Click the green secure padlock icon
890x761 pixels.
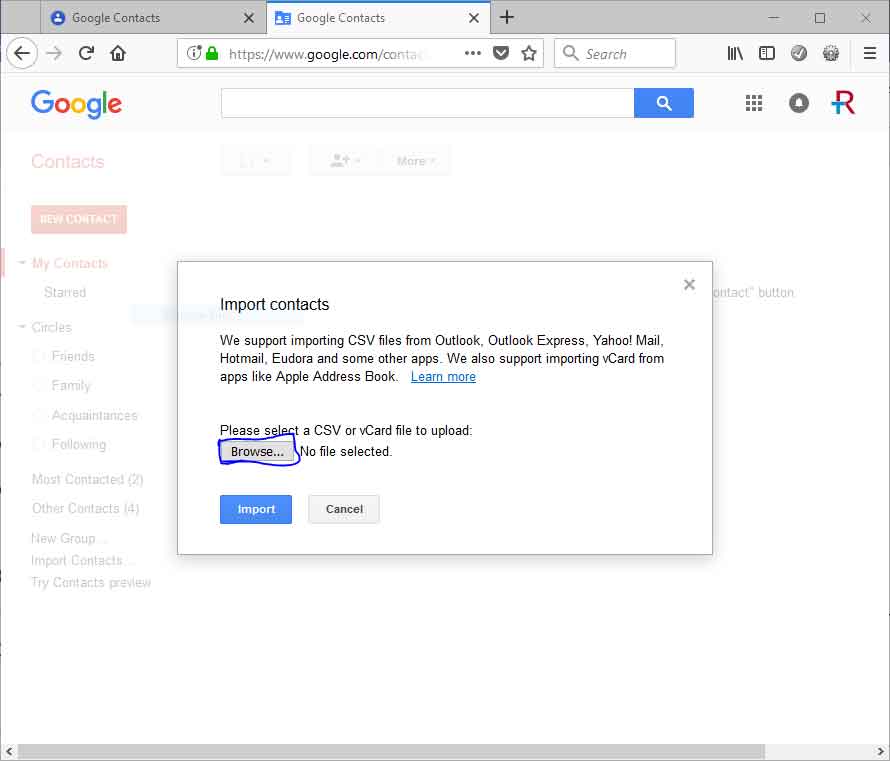(212, 53)
